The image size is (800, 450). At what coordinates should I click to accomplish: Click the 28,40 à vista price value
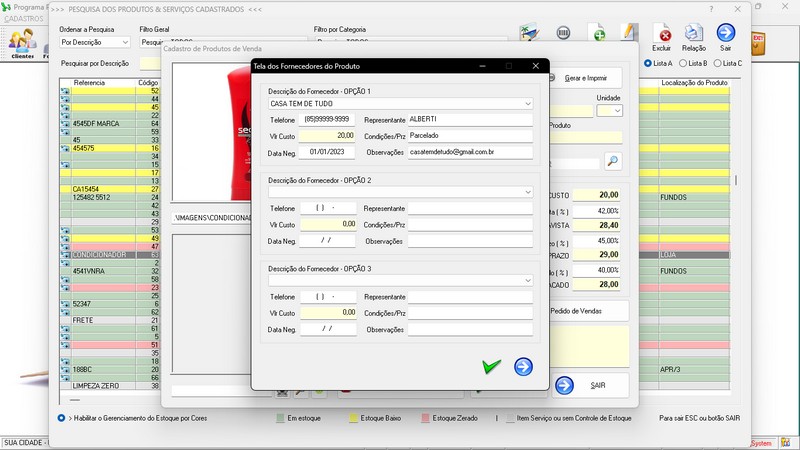[x=596, y=225]
